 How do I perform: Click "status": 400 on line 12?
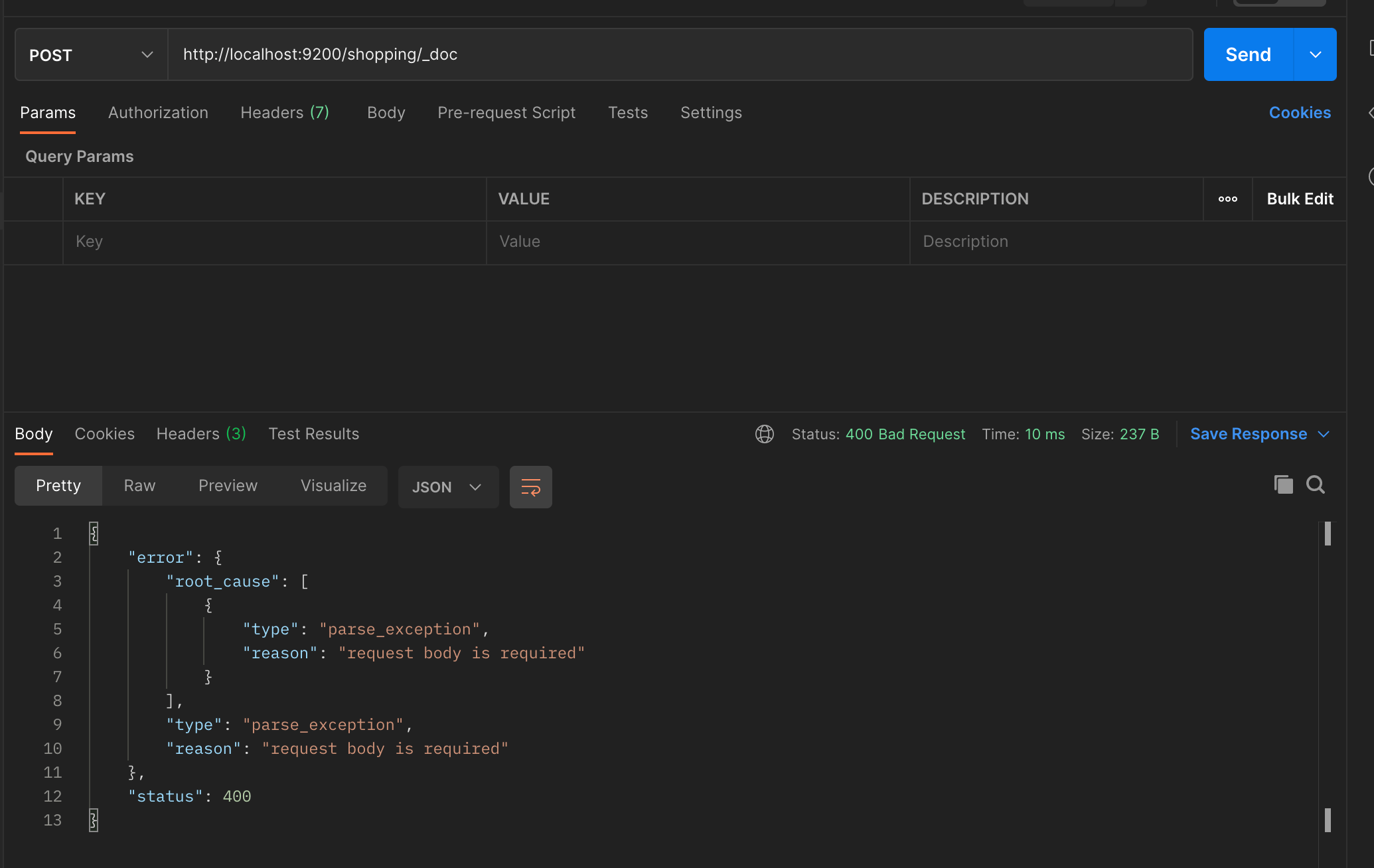190,796
